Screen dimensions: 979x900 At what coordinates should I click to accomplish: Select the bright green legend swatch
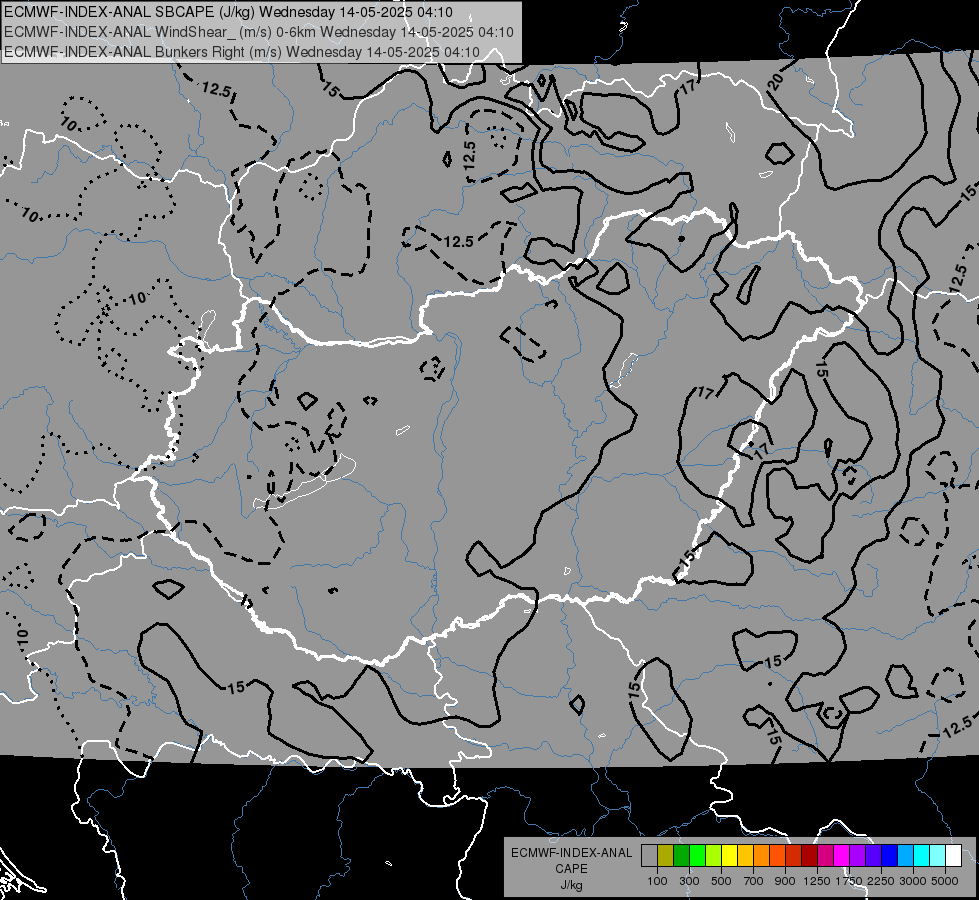tap(697, 856)
